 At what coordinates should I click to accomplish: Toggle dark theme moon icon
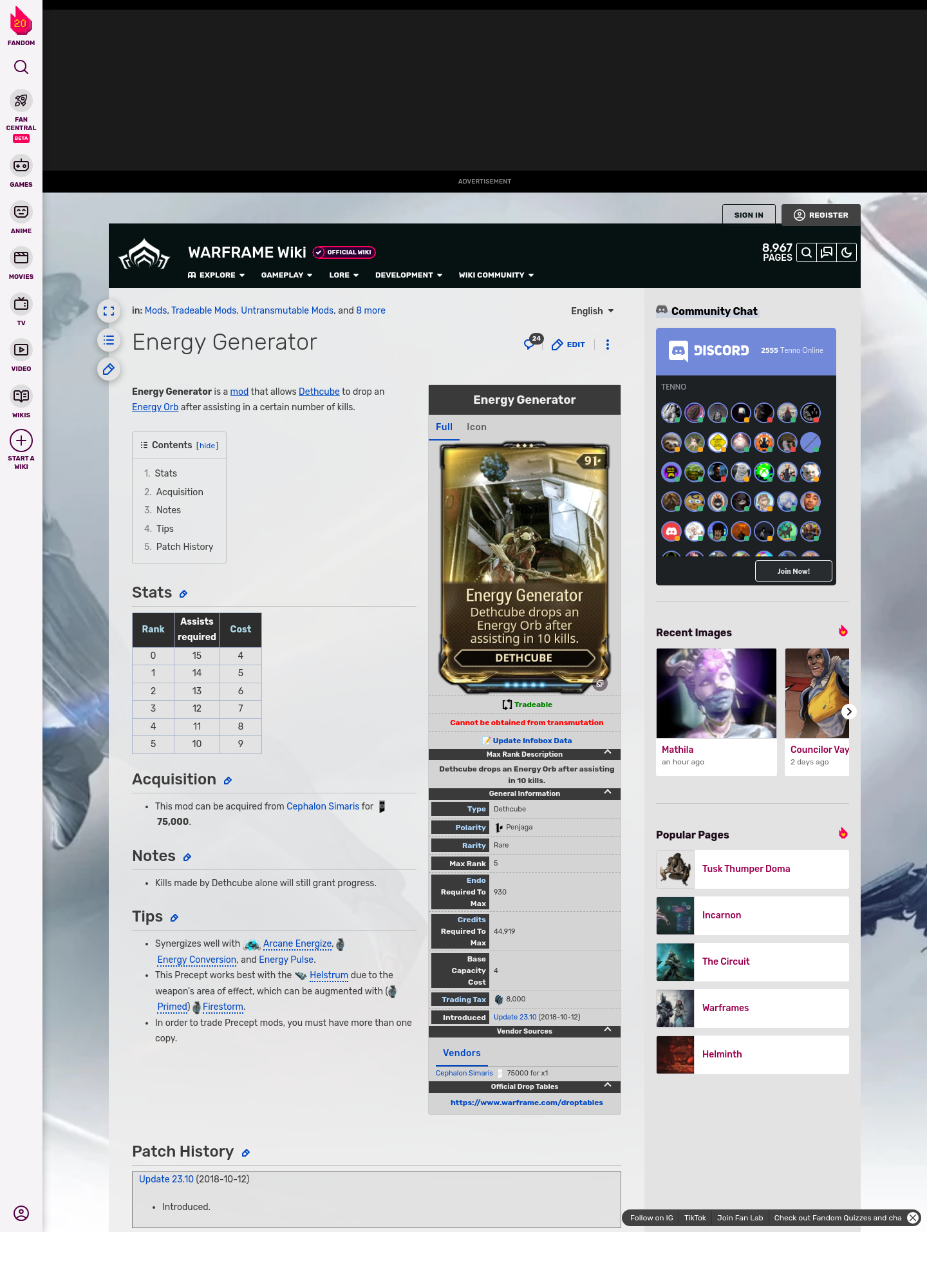847,253
